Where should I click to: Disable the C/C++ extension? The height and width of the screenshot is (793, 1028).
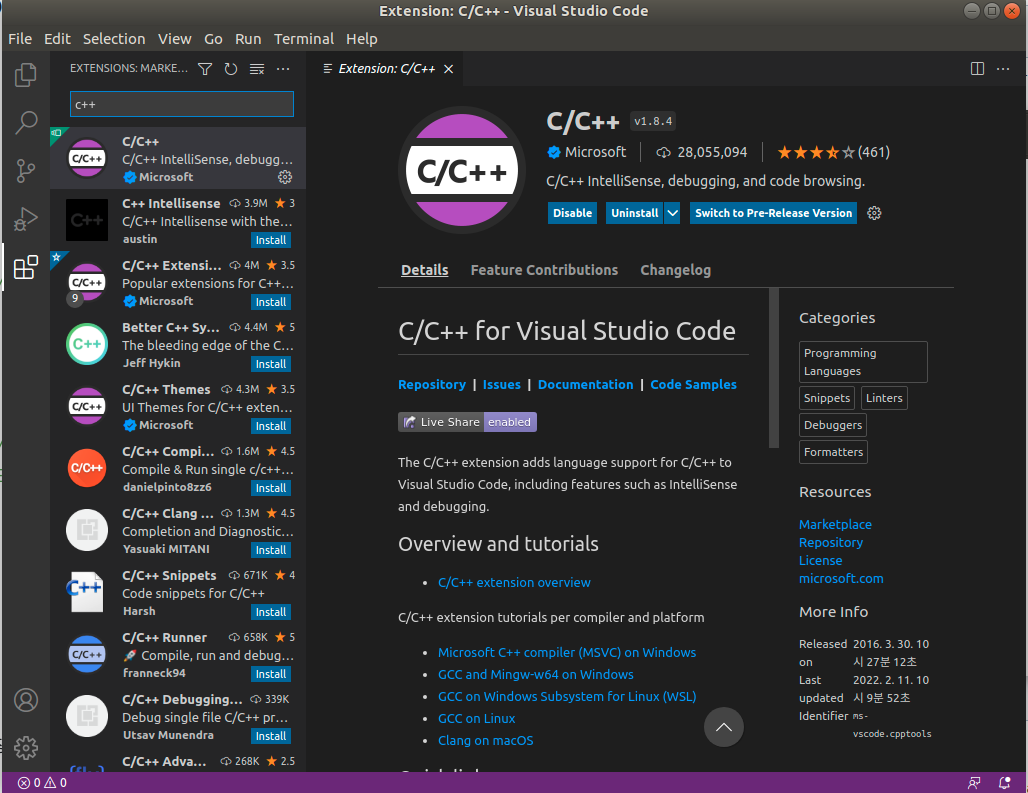tap(572, 213)
